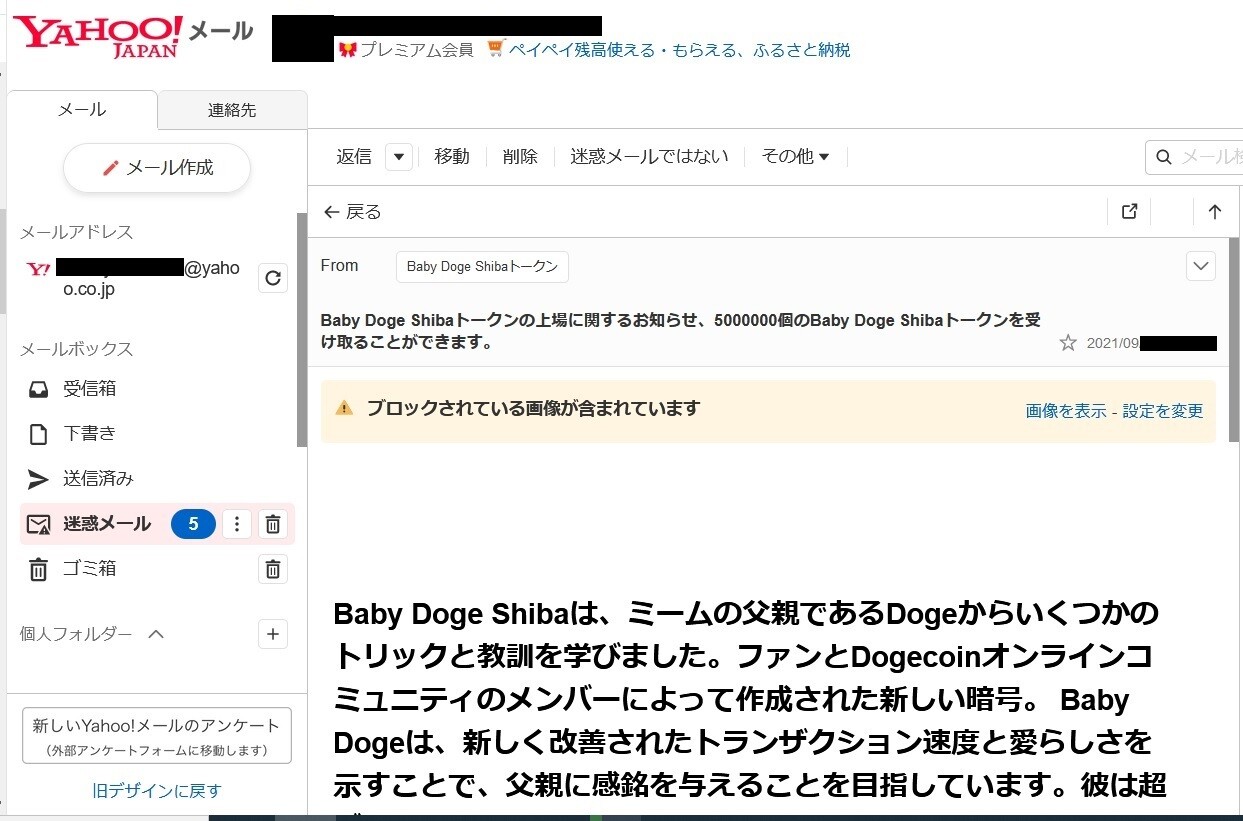Screen dimensions: 1243x821
Task: Switch to the メール tab
Action: coord(82,110)
